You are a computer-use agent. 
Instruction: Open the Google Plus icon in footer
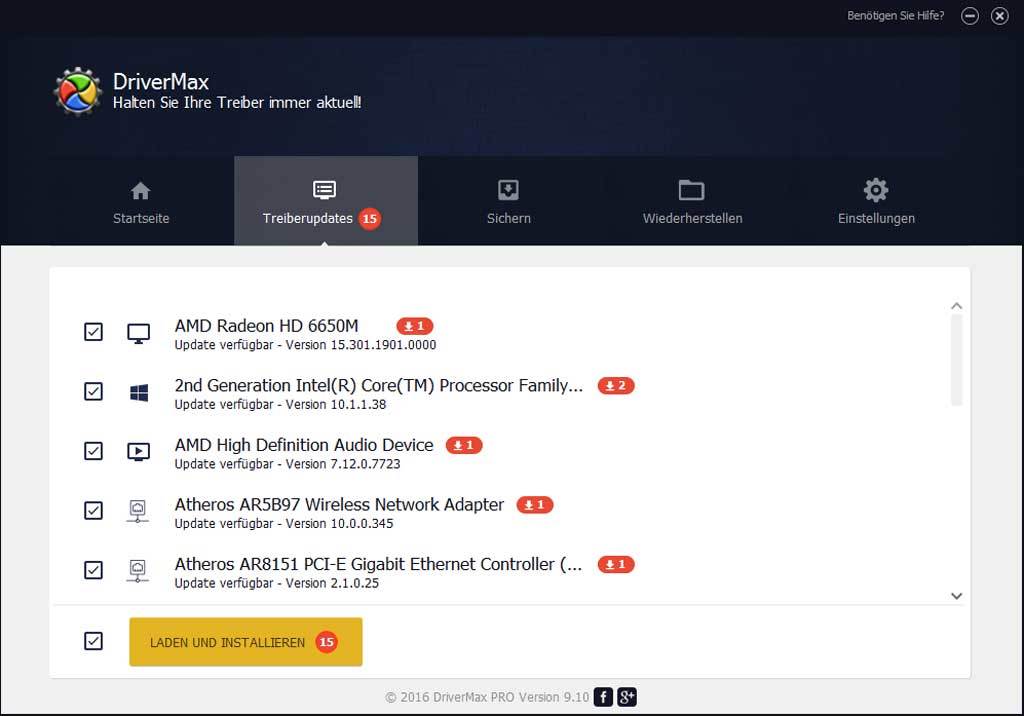click(x=627, y=697)
